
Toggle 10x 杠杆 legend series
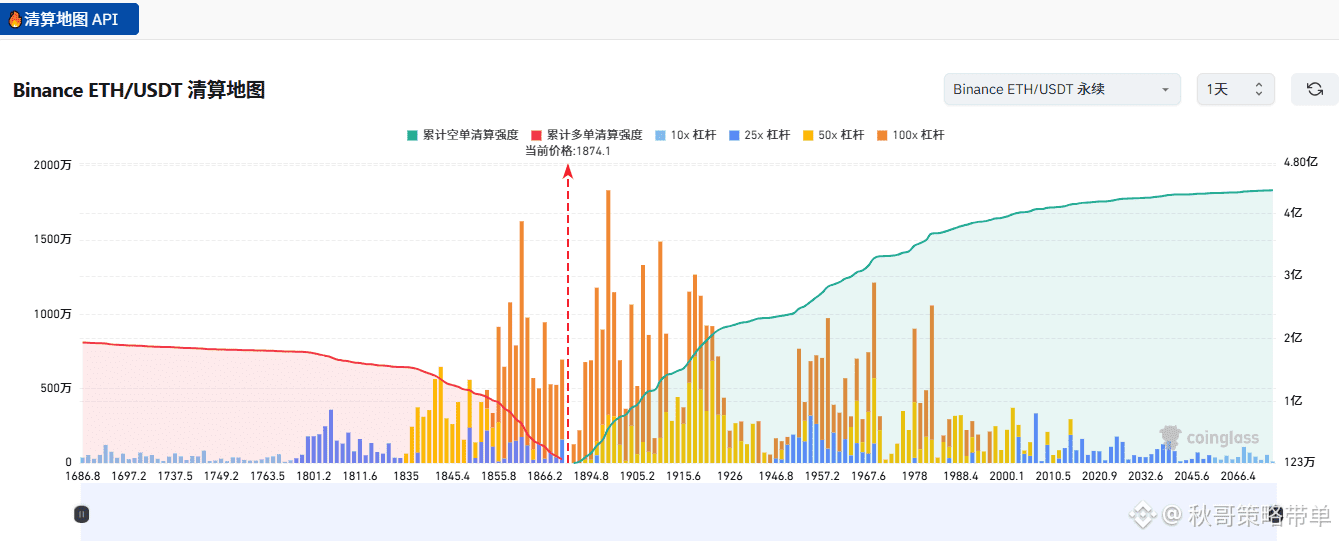(685, 135)
